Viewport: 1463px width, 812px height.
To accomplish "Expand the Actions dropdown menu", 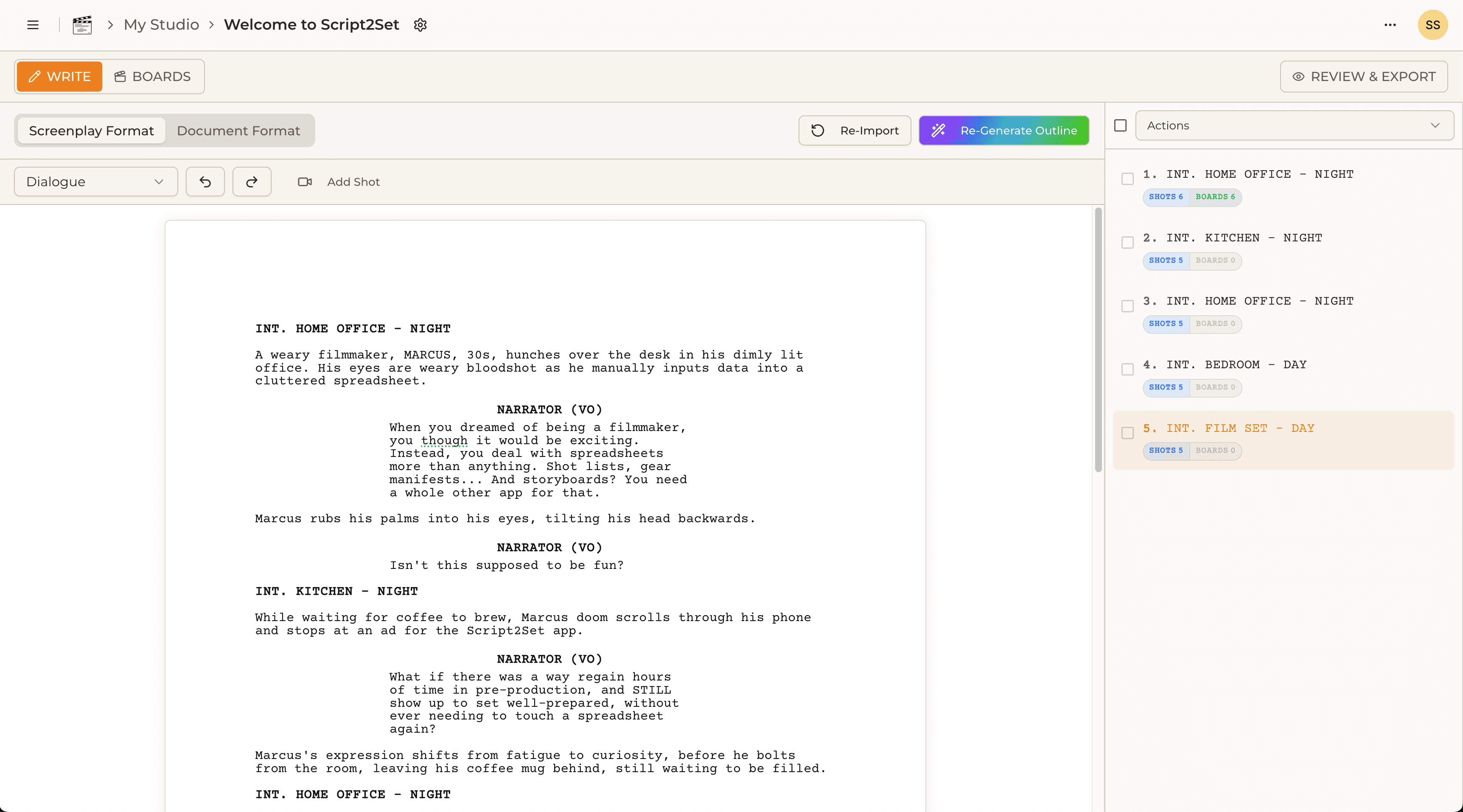I will point(1294,126).
